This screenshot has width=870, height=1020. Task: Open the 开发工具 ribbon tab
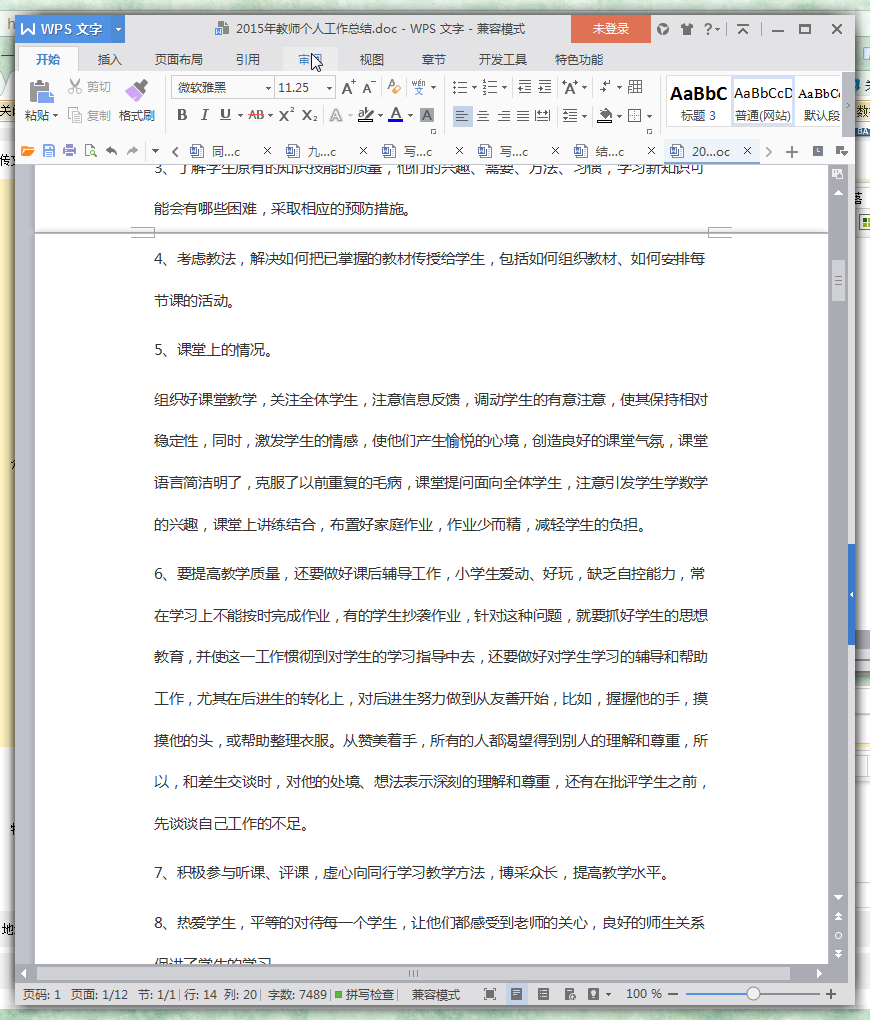point(502,60)
